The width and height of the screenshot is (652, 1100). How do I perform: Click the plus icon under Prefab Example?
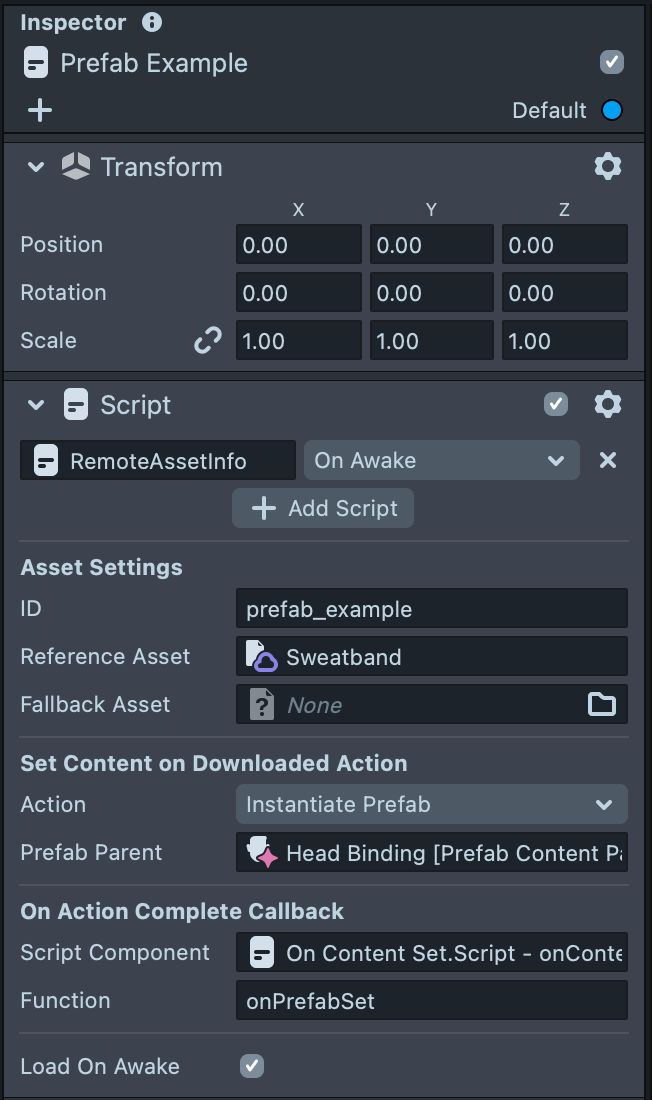click(40, 110)
